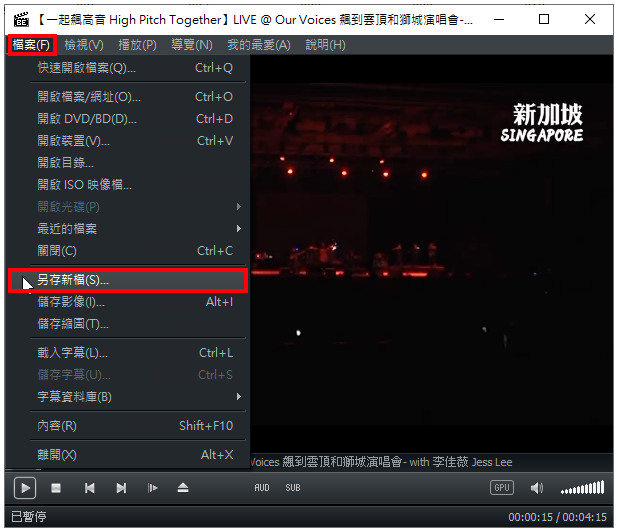Viewport: 618px width, 531px height.
Task: Select 關閉(C) menu entry
Action: [x=129, y=251]
